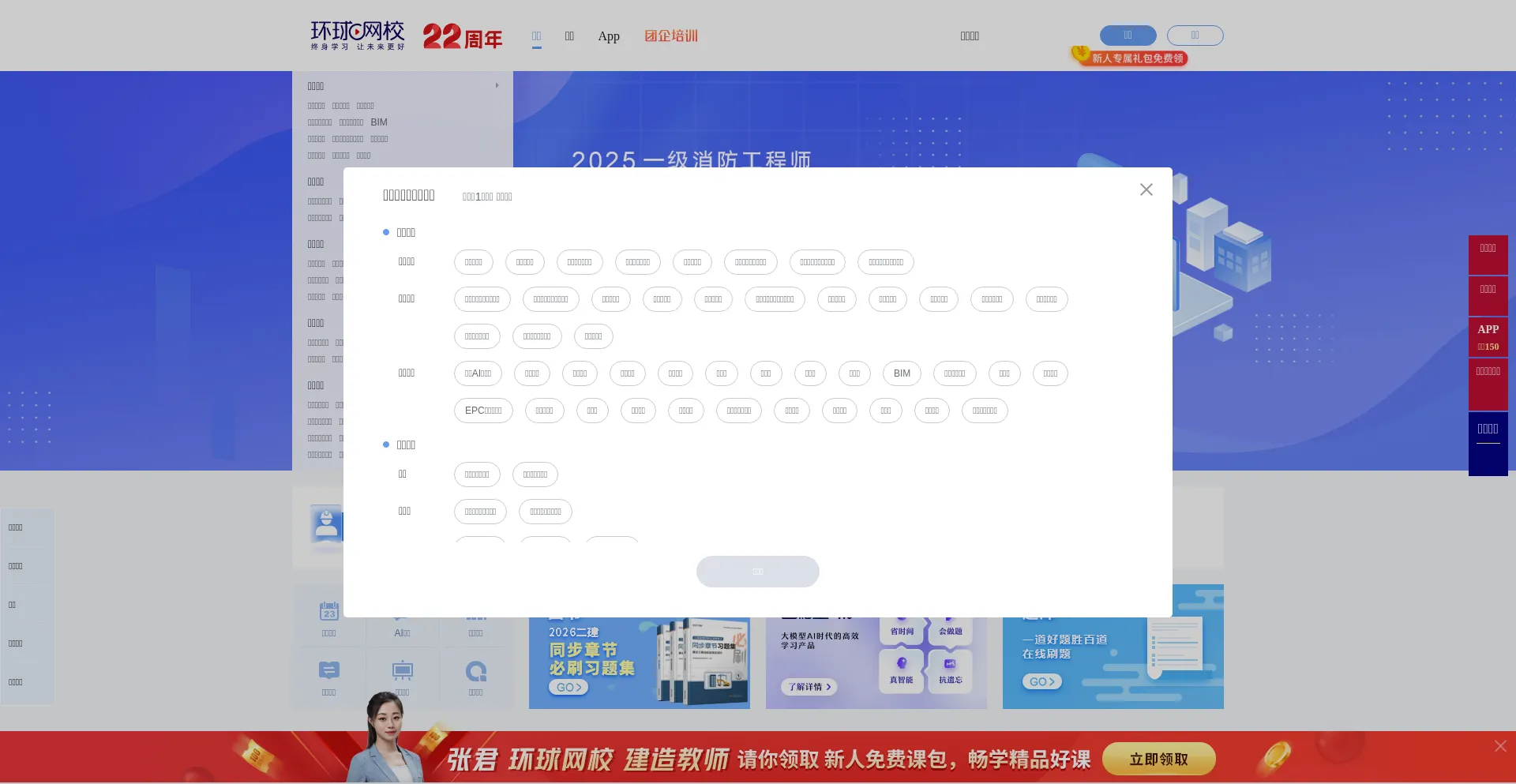This screenshot has width=1516, height=784.
Task: Close the exam selection popup dialog
Action: (1146, 189)
